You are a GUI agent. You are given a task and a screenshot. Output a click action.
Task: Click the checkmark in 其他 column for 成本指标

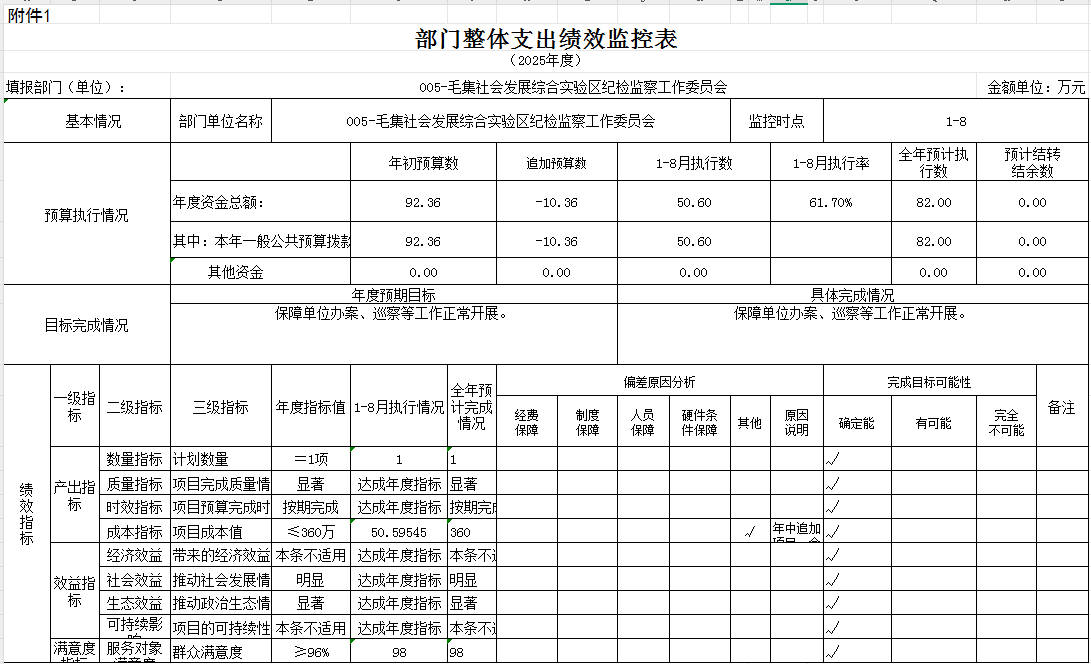click(750, 532)
